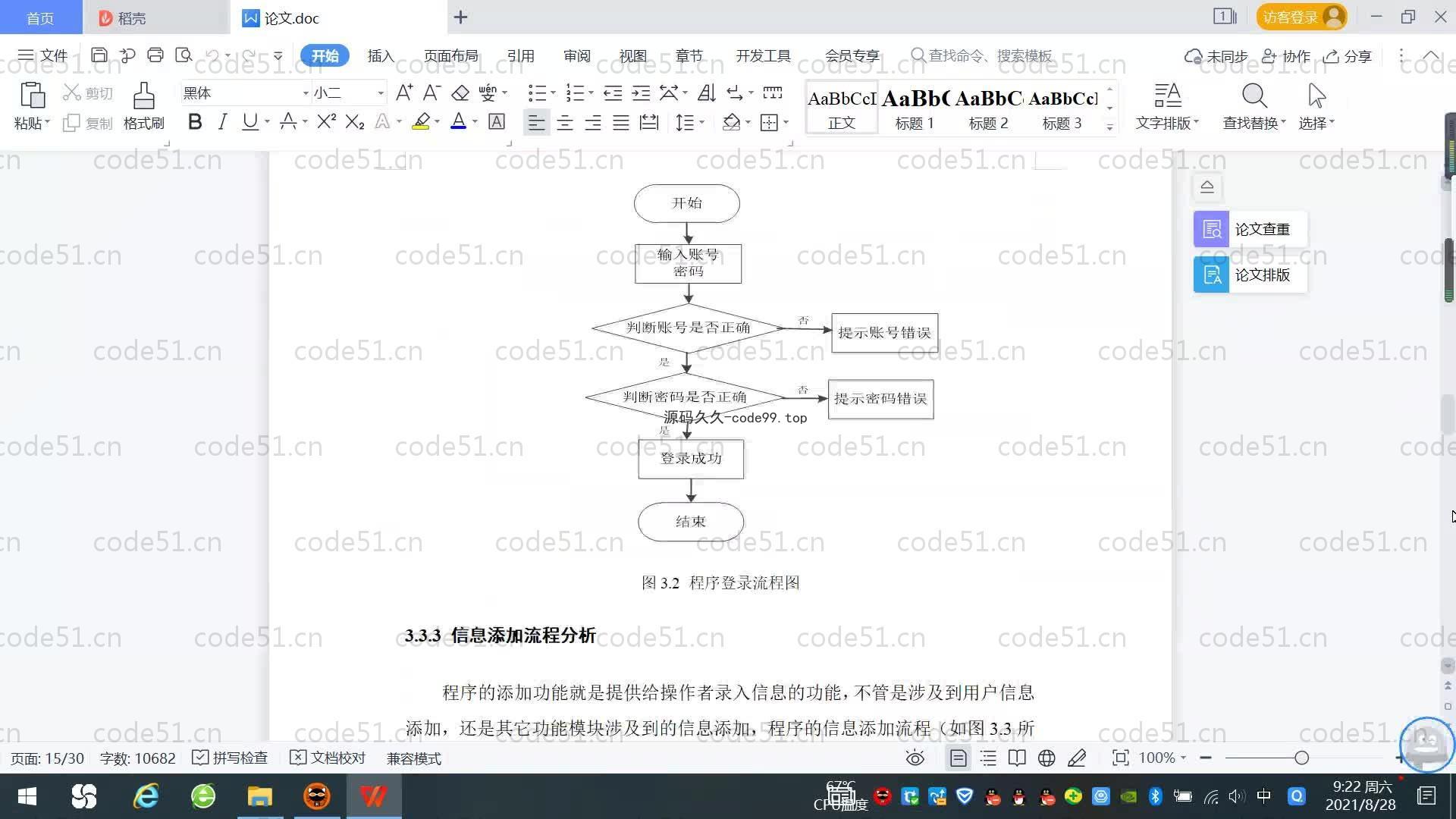This screenshot has height=819, width=1456.
Task: Open the font size dropdown
Action: 381,93
